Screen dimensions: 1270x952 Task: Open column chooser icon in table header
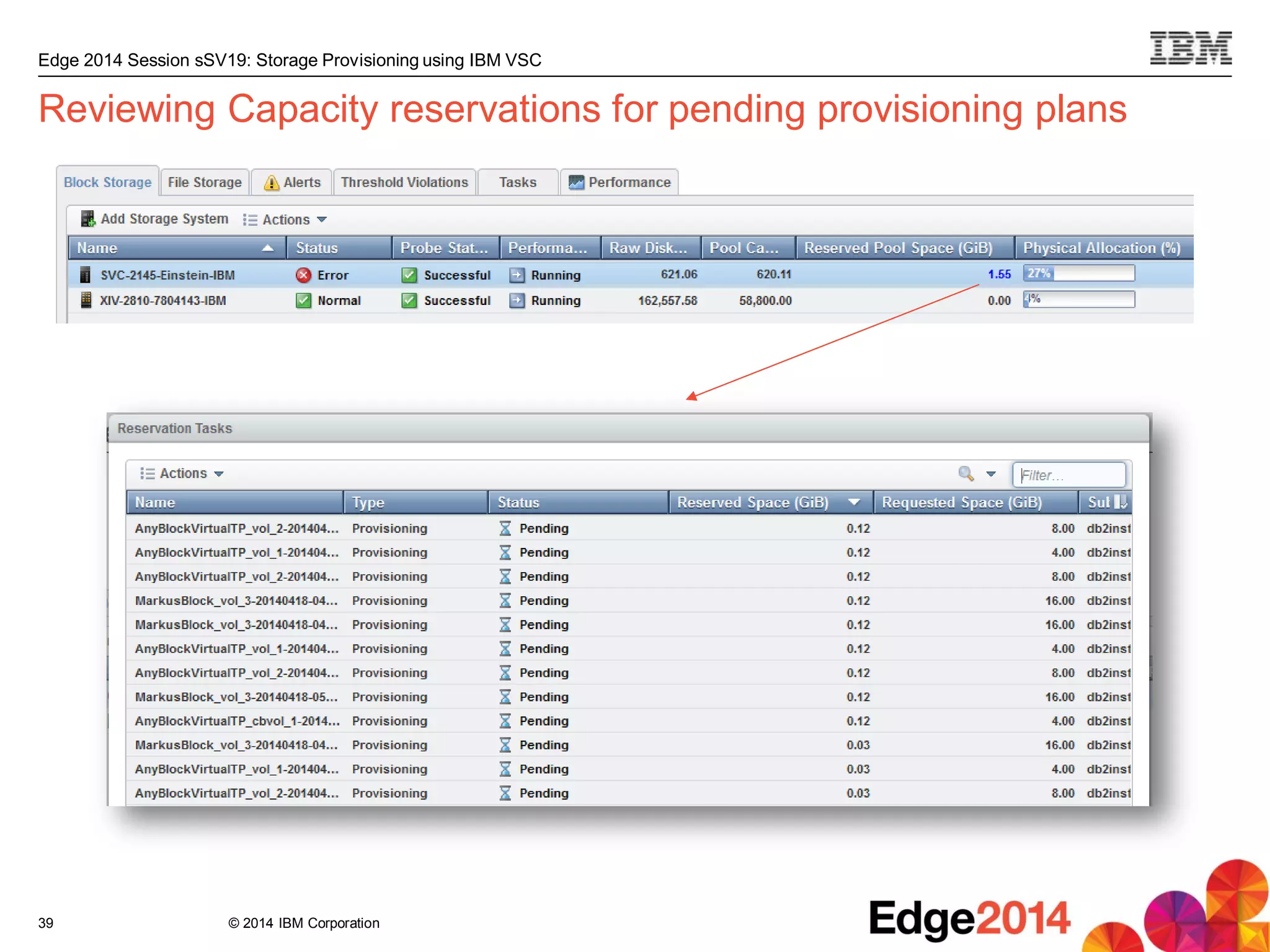[x=1121, y=502]
